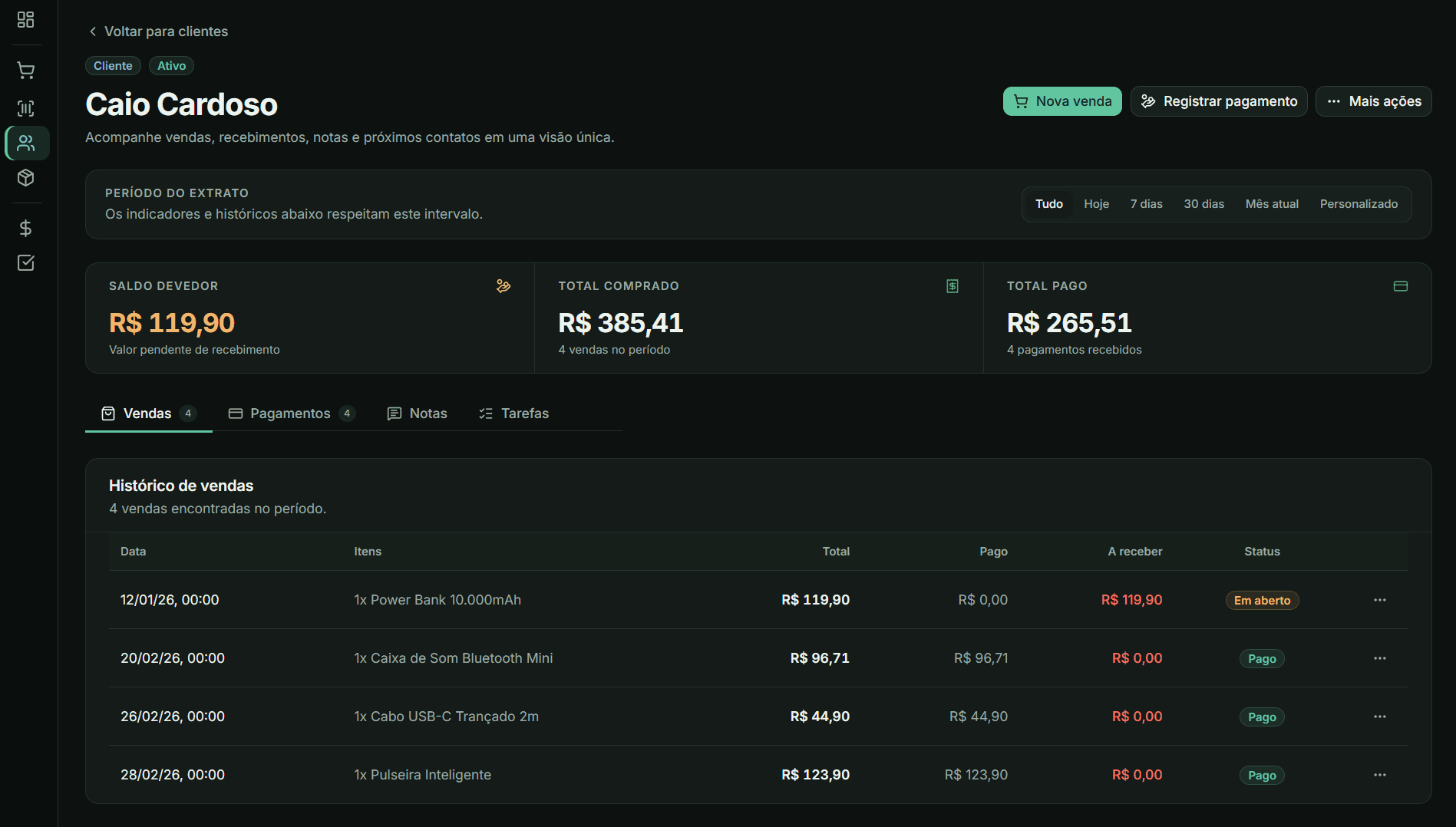The width and height of the screenshot is (1456, 827).
Task: Click Registrar pagamento button
Action: coord(1219,101)
